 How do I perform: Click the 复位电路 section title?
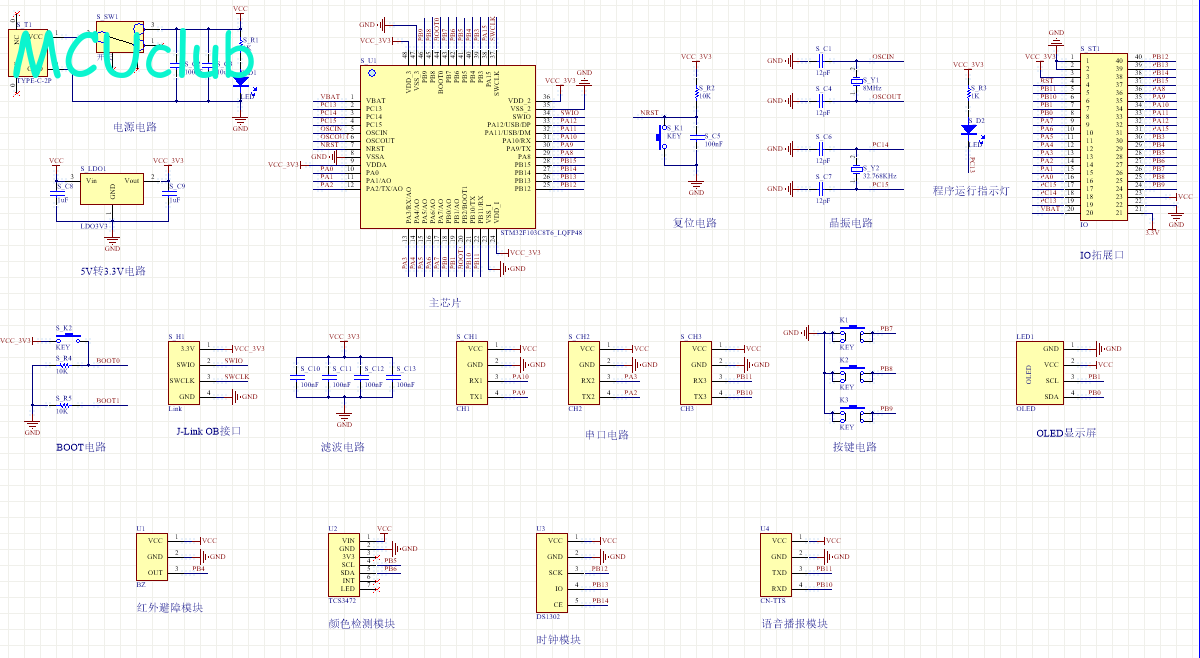tap(695, 222)
